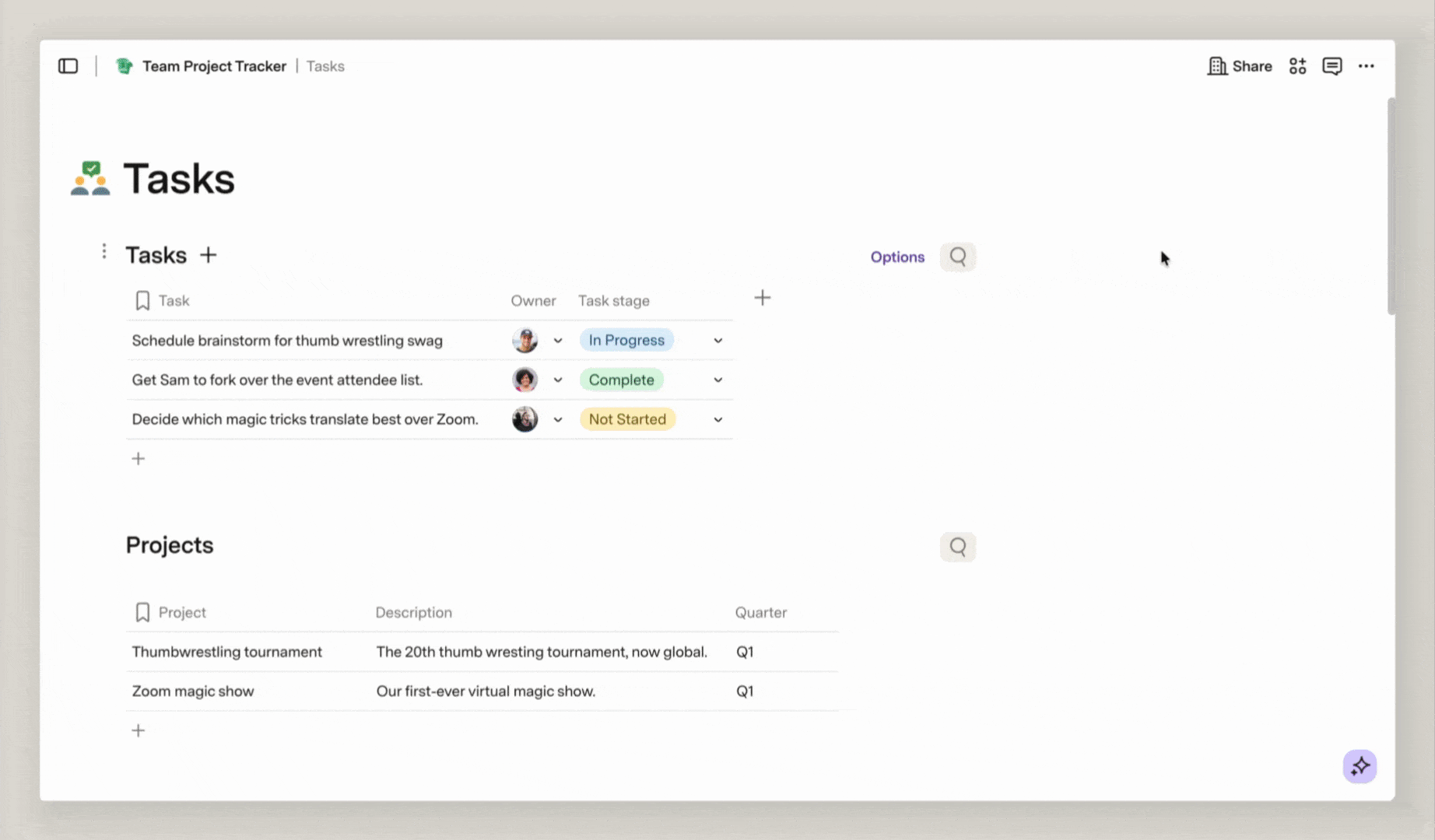The image size is (1435, 840).
Task: Add a view with plus beside Tasks
Action: [x=208, y=255]
